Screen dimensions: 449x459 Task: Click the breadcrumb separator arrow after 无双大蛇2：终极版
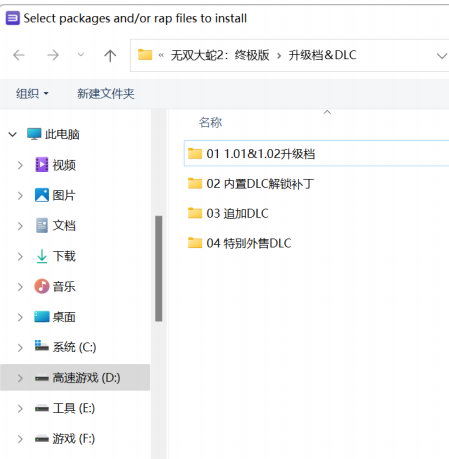279,56
